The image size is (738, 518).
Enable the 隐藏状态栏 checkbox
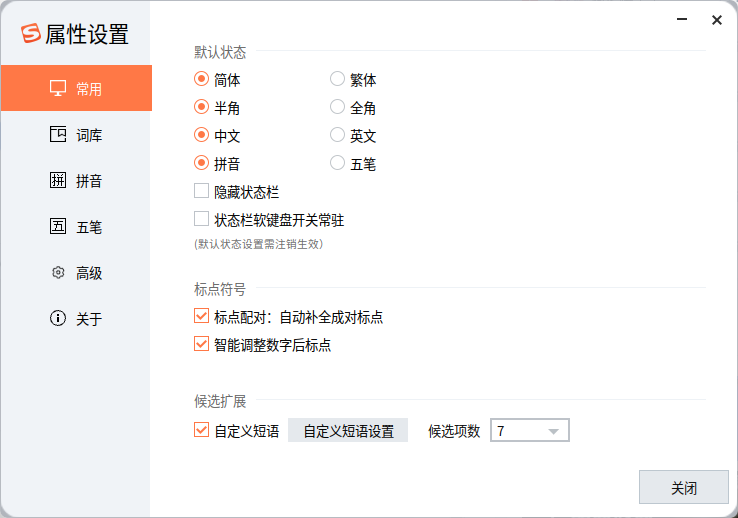click(201, 191)
